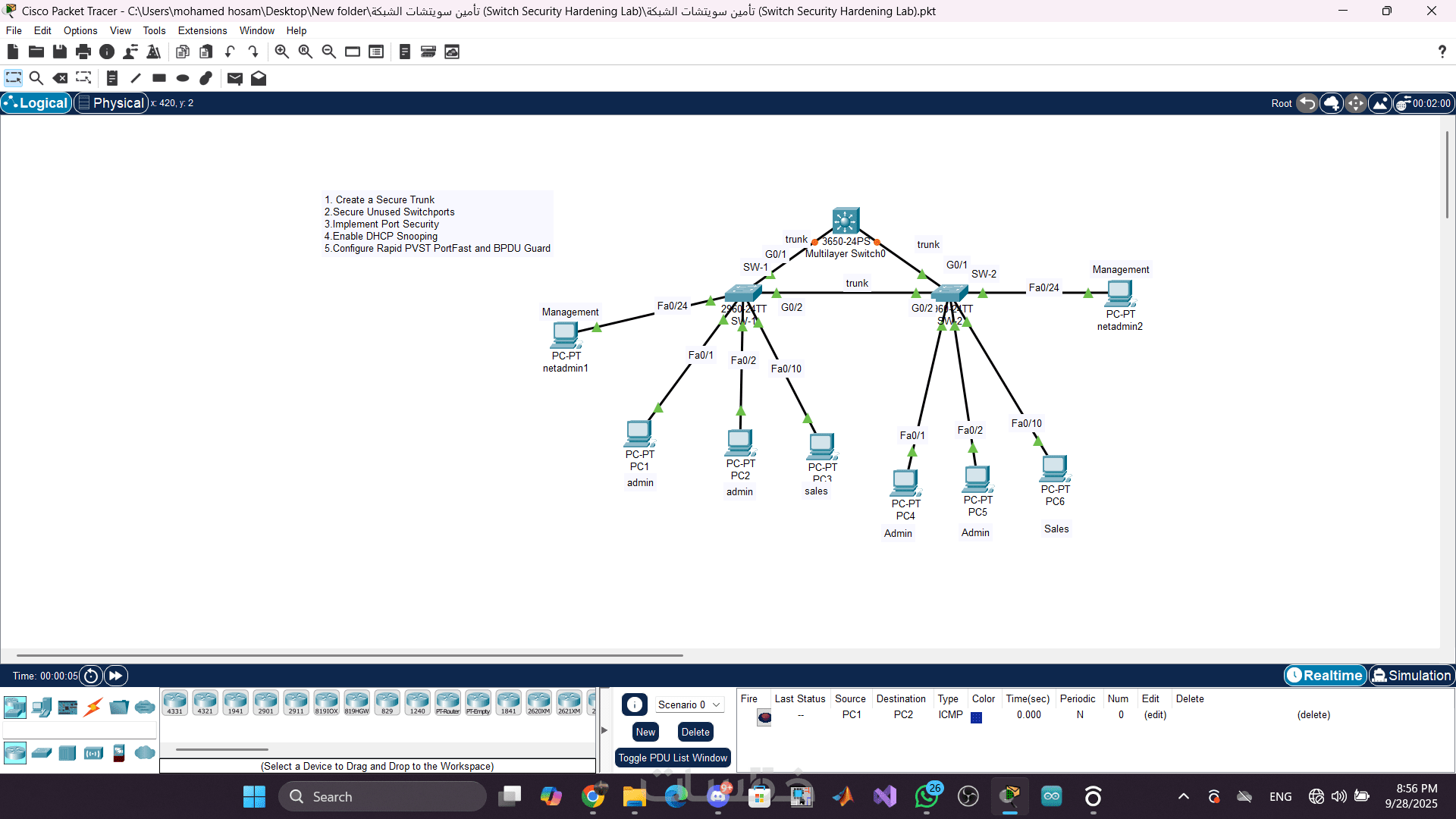Viewport: 1456px width, 819px height.
Task: Open the Tools menu
Action: (154, 30)
